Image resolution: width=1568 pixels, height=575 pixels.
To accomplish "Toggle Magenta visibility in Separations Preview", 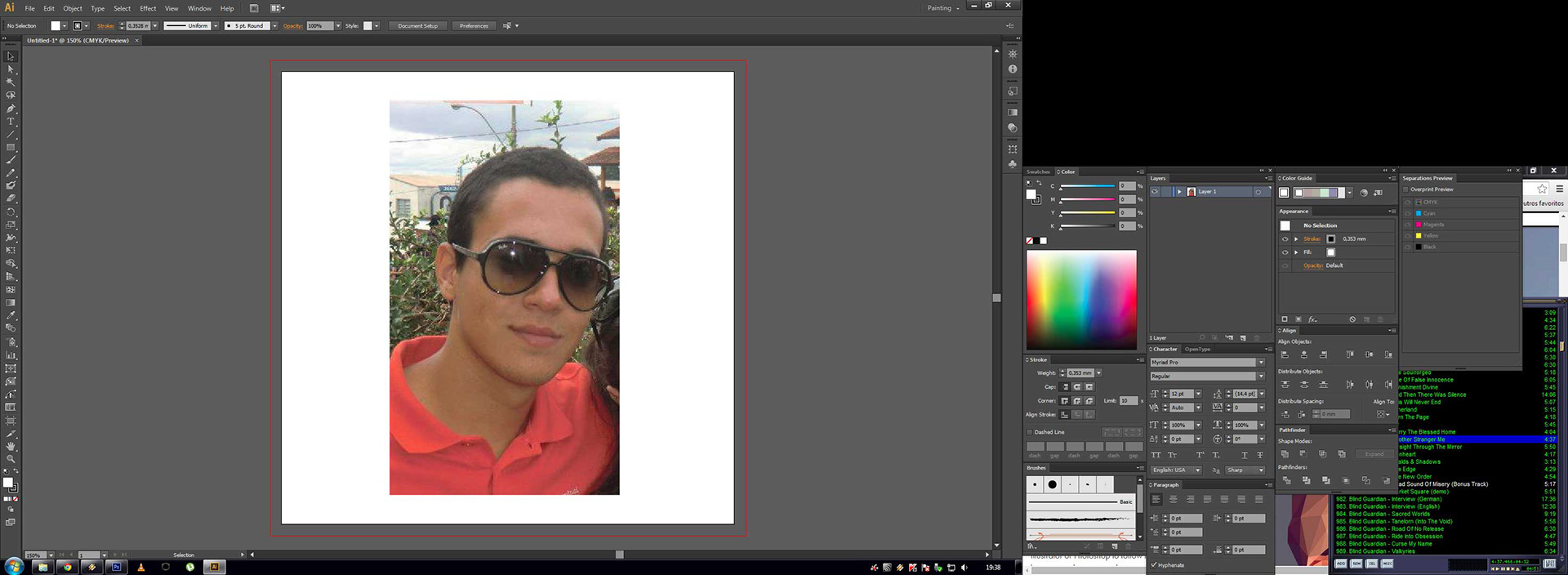I will tap(1408, 225).
